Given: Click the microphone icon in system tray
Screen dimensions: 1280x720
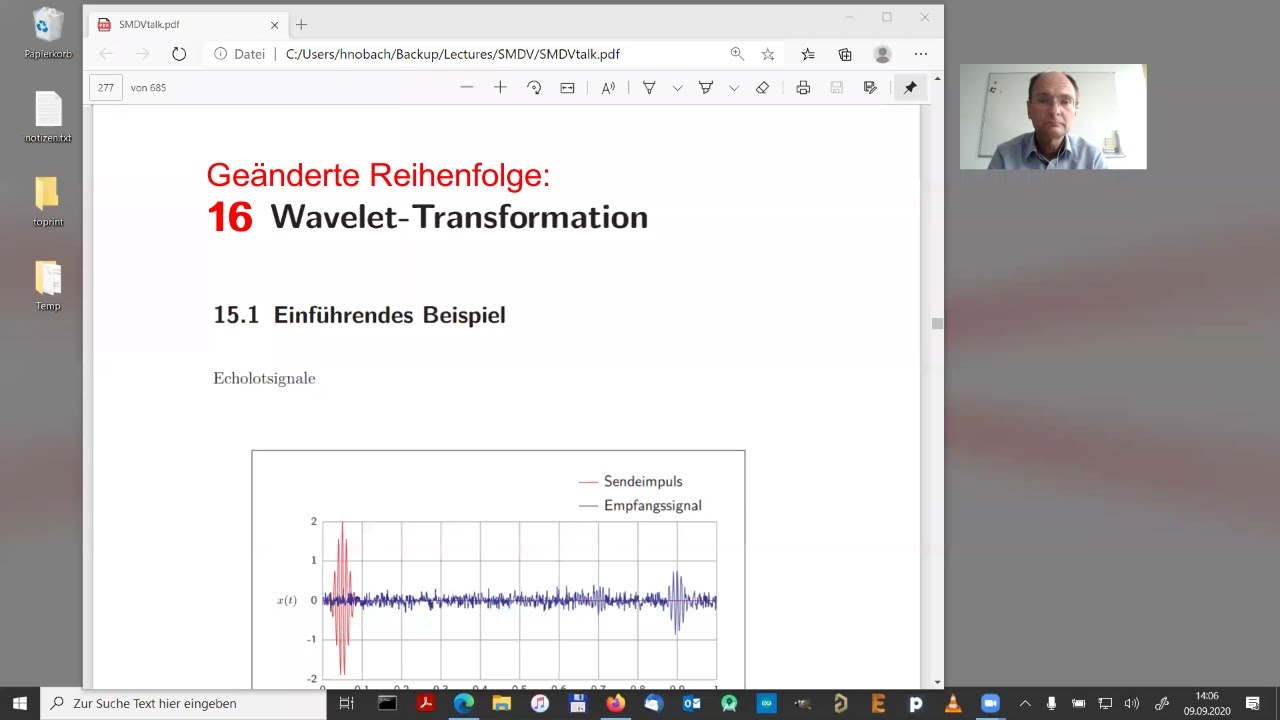Looking at the screenshot, I should (1051, 703).
